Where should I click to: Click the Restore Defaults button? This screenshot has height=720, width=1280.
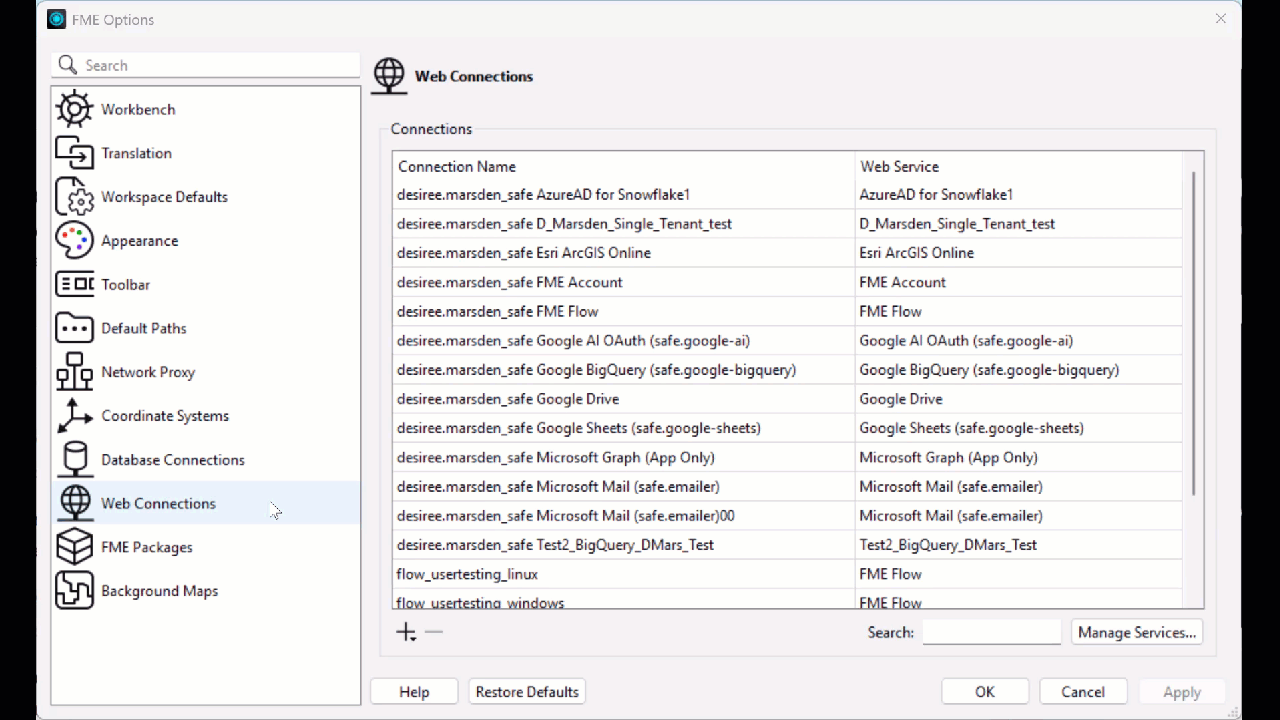coord(527,692)
